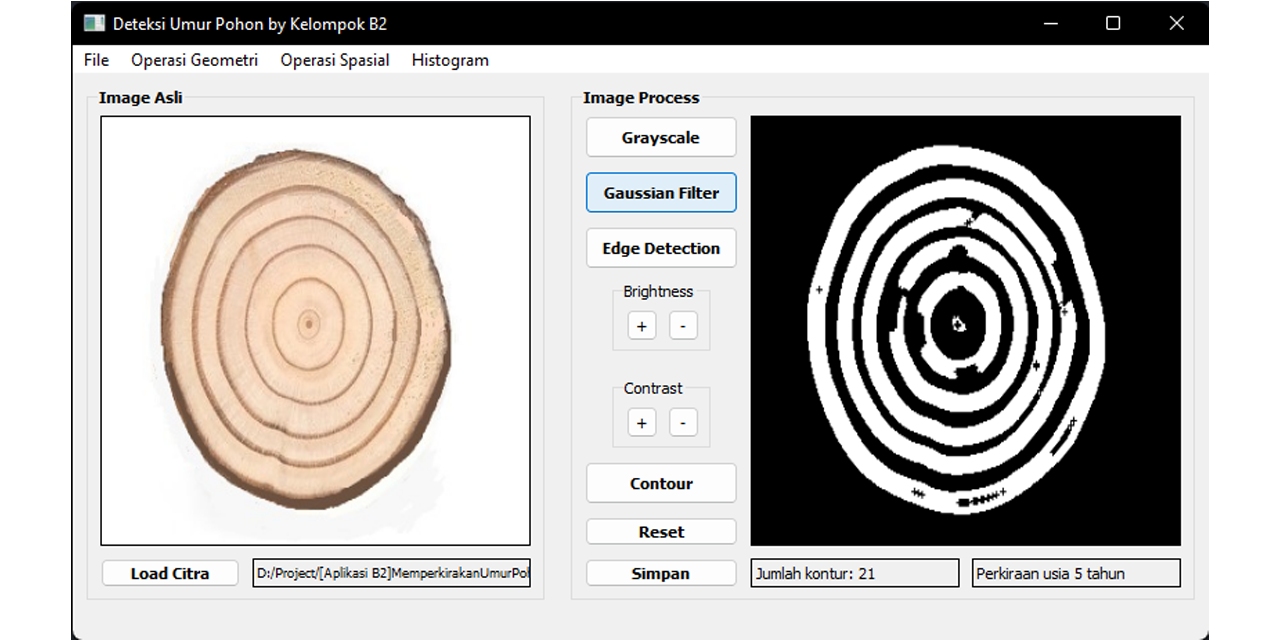The image size is (1280, 640).
Task: Apply Grayscale to the image
Action: (661, 137)
